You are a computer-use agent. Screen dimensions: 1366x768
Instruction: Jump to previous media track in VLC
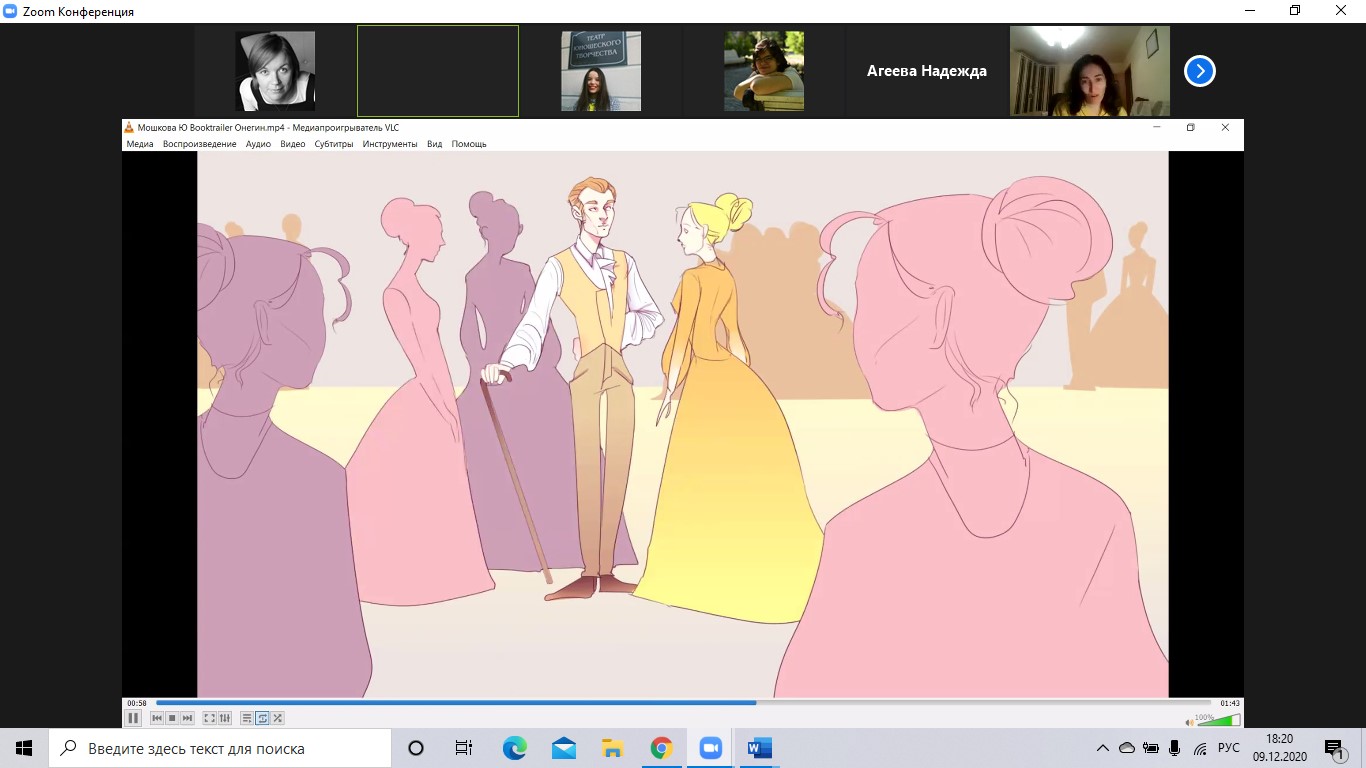[157, 718]
